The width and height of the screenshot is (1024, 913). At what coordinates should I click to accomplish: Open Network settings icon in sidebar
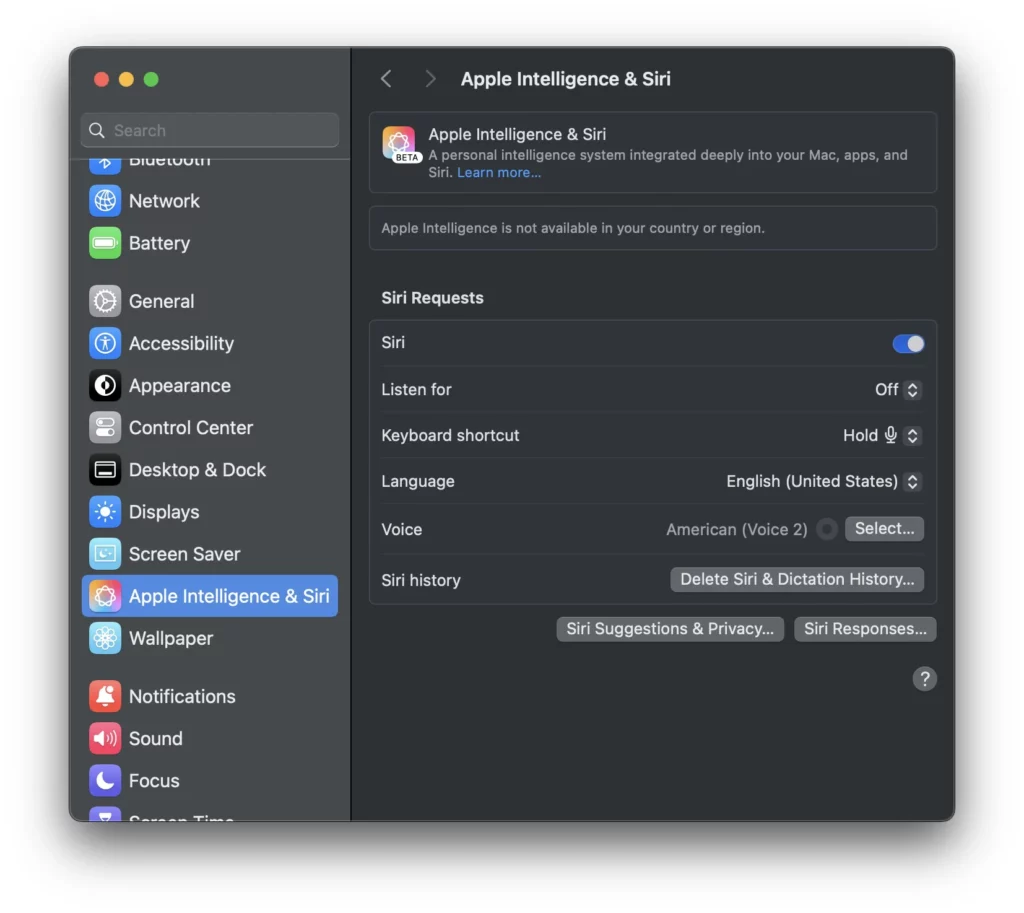(x=104, y=200)
